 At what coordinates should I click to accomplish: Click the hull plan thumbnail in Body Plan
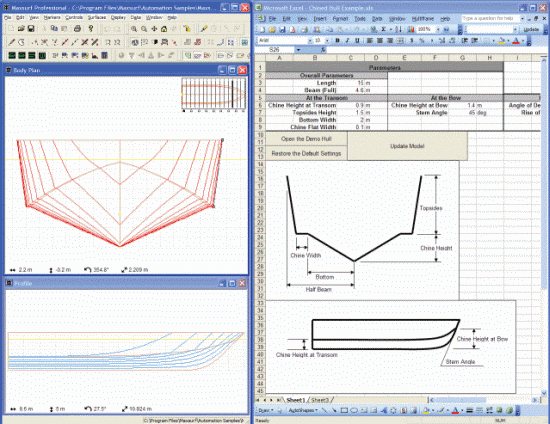coord(214,94)
